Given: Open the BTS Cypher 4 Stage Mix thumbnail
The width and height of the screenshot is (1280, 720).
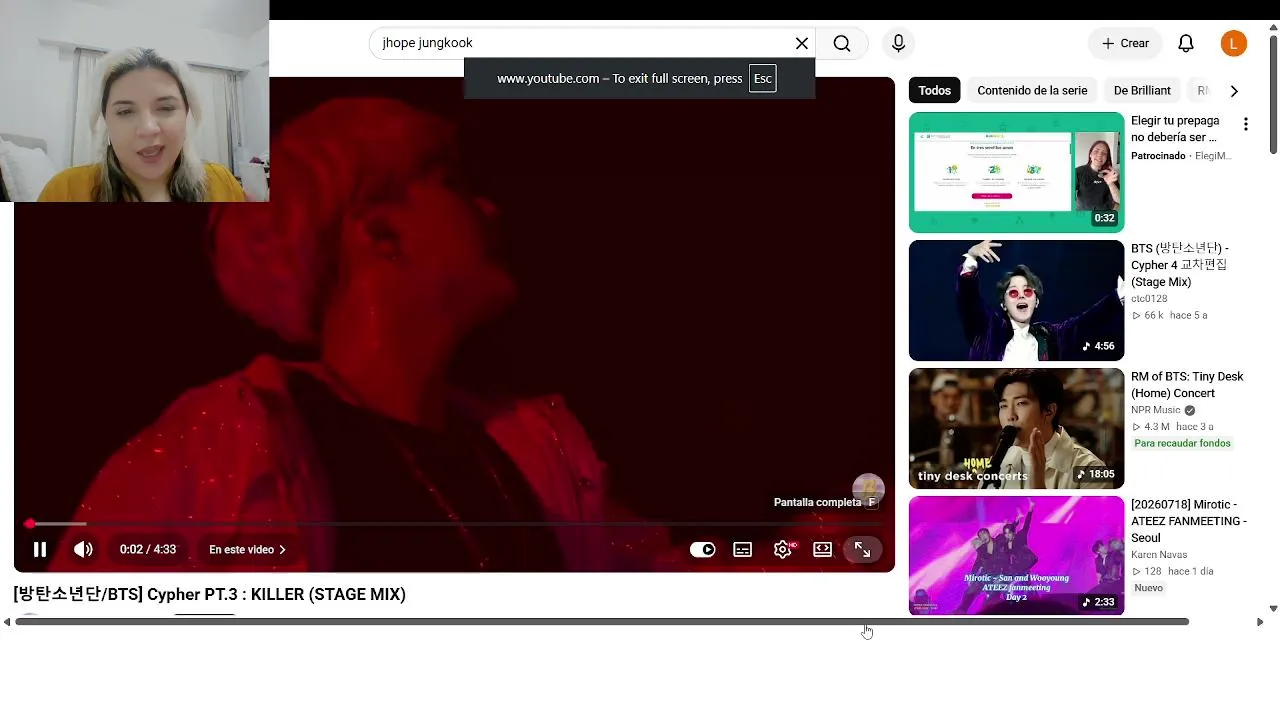Looking at the screenshot, I should [1016, 300].
